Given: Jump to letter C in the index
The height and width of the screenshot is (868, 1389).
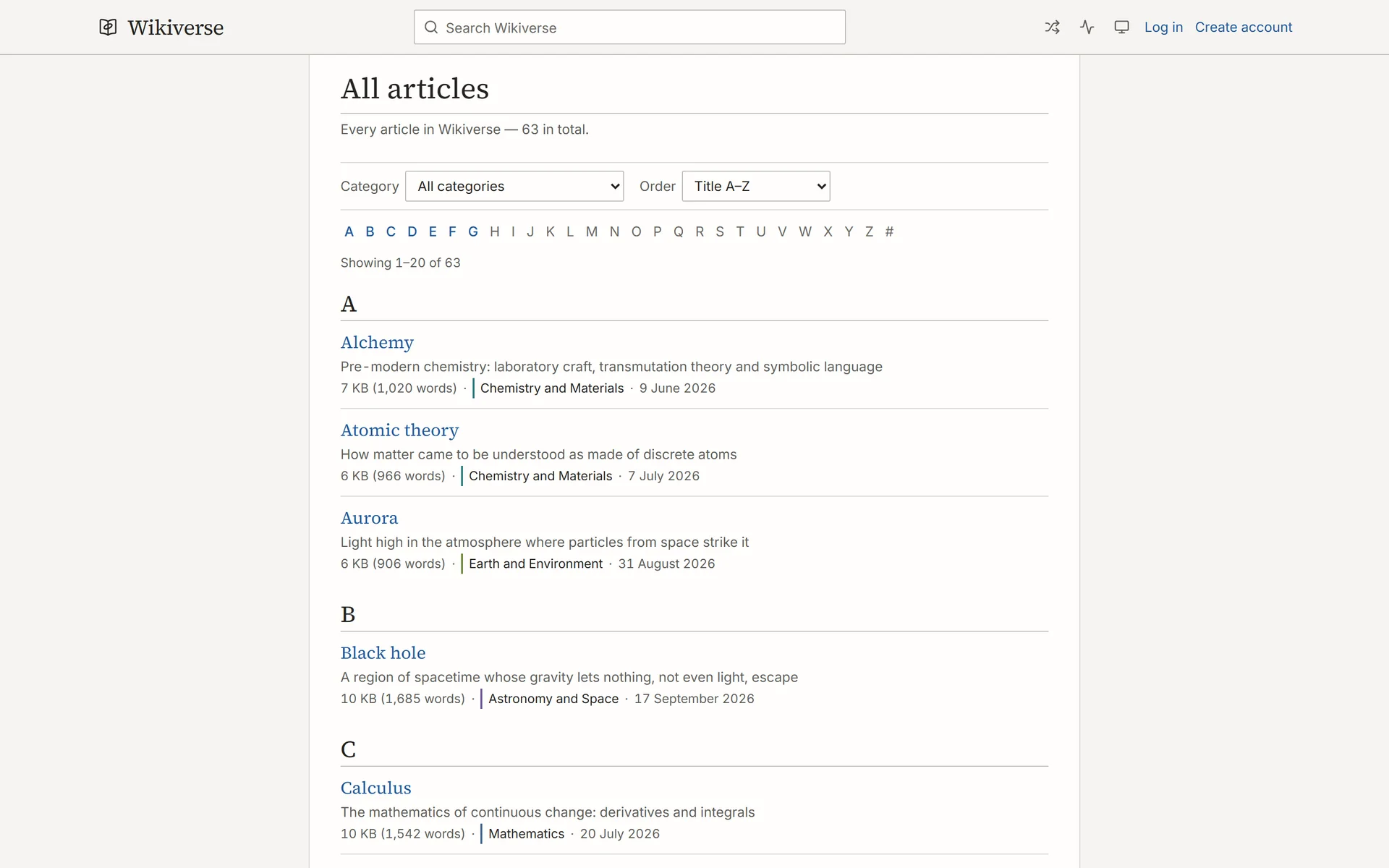Looking at the screenshot, I should tap(391, 231).
